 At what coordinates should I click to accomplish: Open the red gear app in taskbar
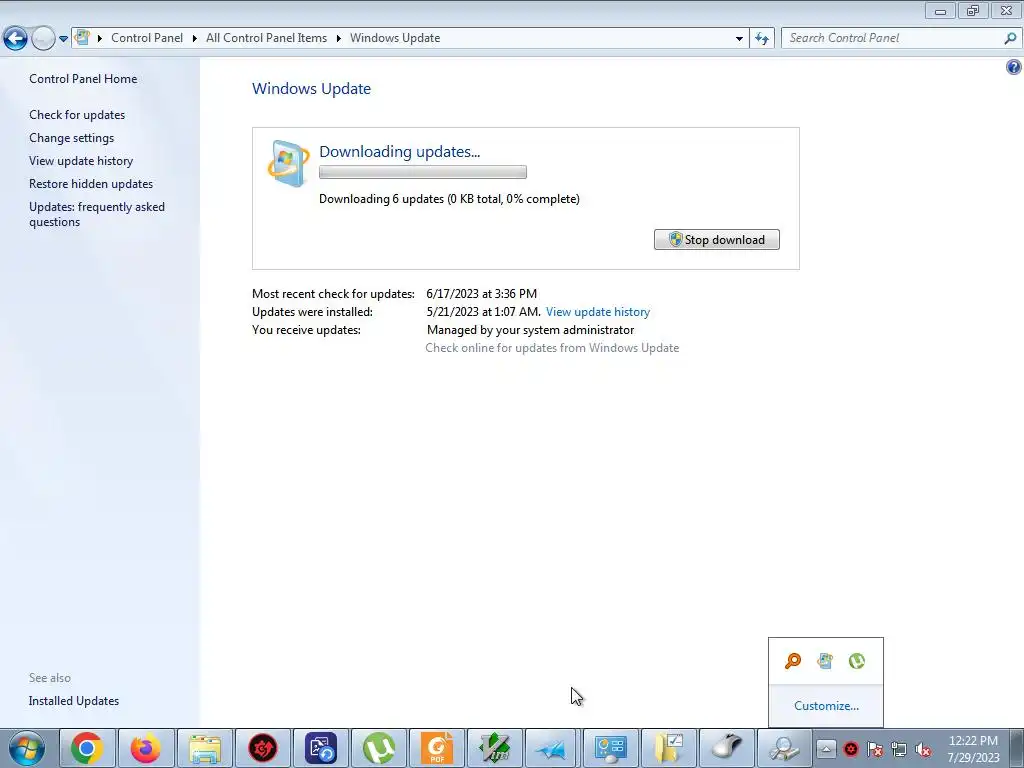coord(263,748)
